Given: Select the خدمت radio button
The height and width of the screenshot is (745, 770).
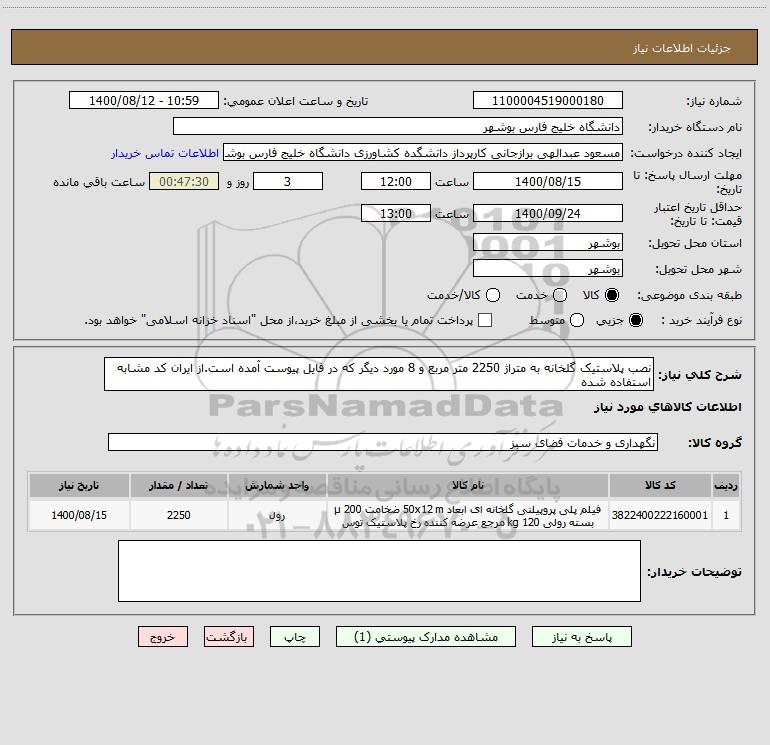Looking at the screenshot, I should click(560, 295).
